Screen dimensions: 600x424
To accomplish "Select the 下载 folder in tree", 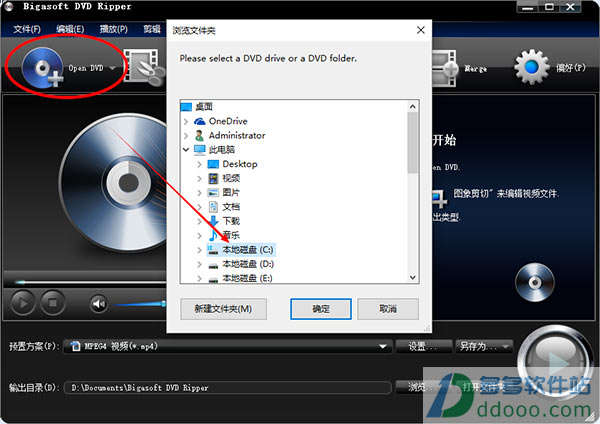I will pyautogui.click(x=231, y=221).
